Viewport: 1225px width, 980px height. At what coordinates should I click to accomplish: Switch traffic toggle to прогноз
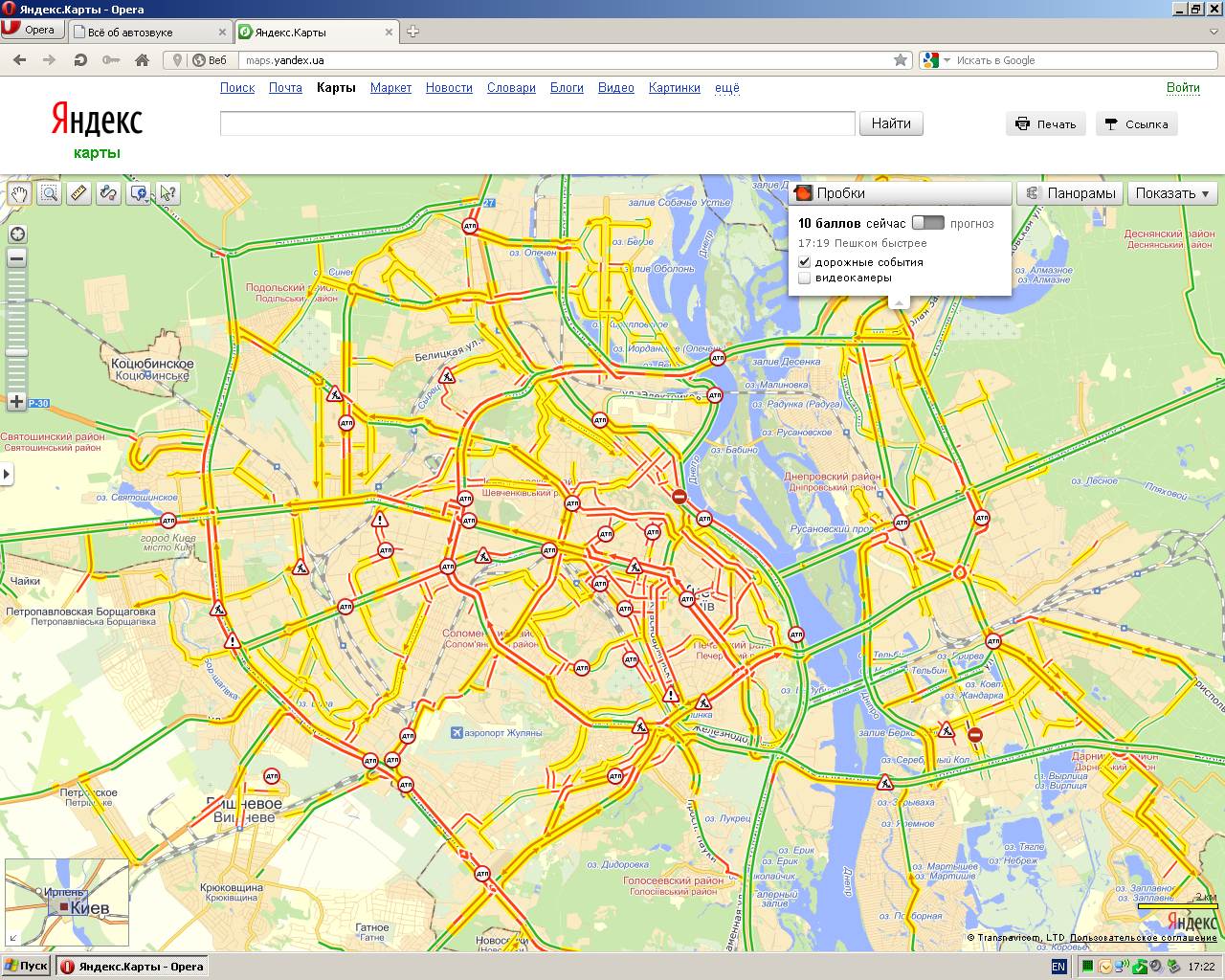click(927, 223)
